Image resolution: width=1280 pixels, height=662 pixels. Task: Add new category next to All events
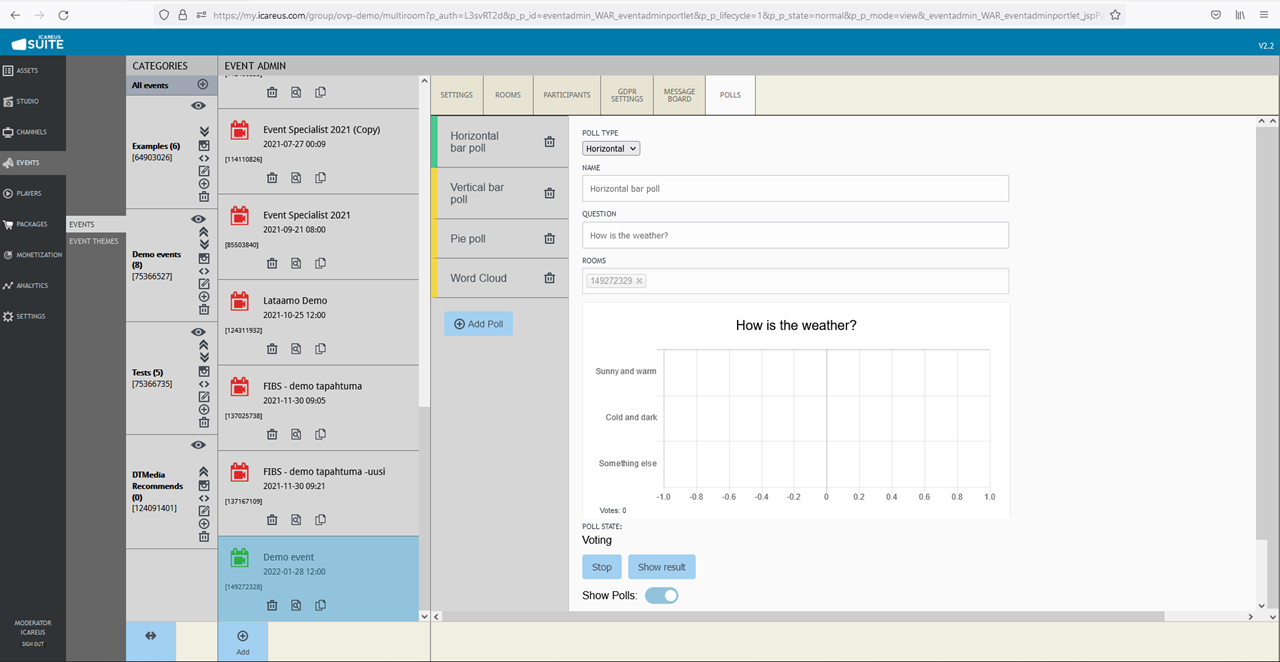point(203,85)
